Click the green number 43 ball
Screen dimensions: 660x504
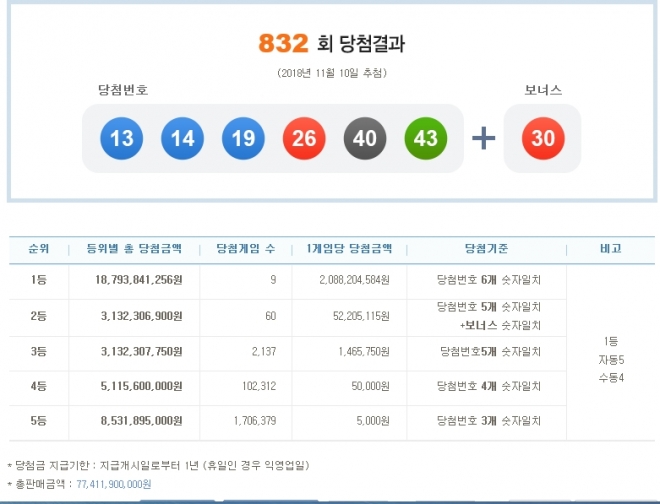click(x=426, y=138)
